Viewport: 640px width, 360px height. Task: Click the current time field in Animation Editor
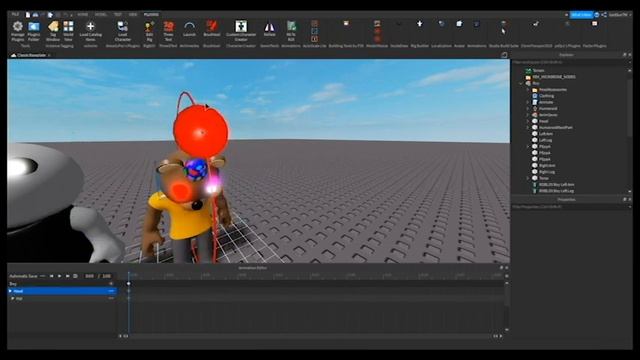pyautogui.click(x=89, y=276)
